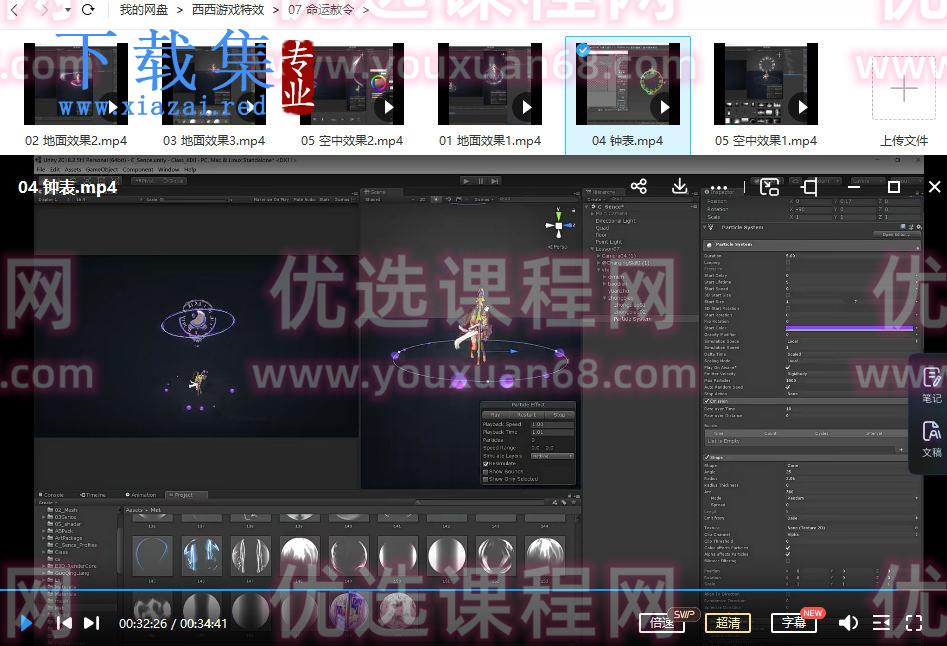
Task: Open the 03 地面效果3.mp4 thumbnail
Action: [x=214, y=84]
